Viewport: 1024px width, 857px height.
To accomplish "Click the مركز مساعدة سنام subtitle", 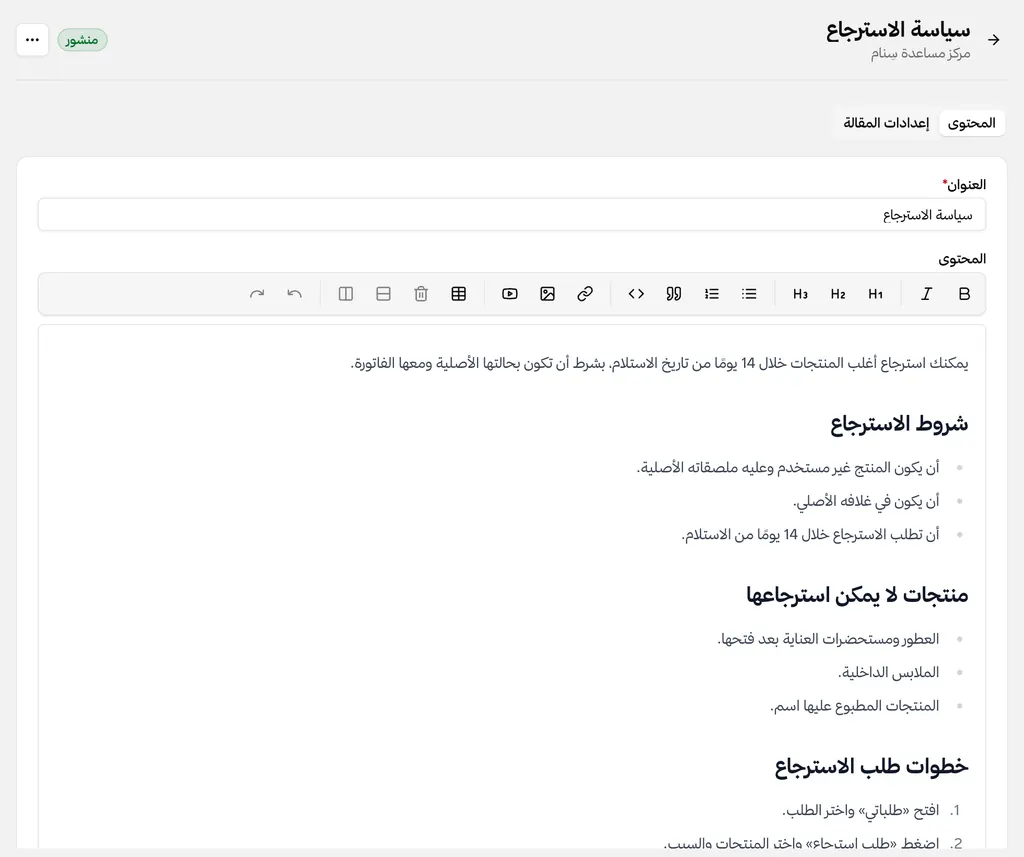I will (x=920, y=53).
